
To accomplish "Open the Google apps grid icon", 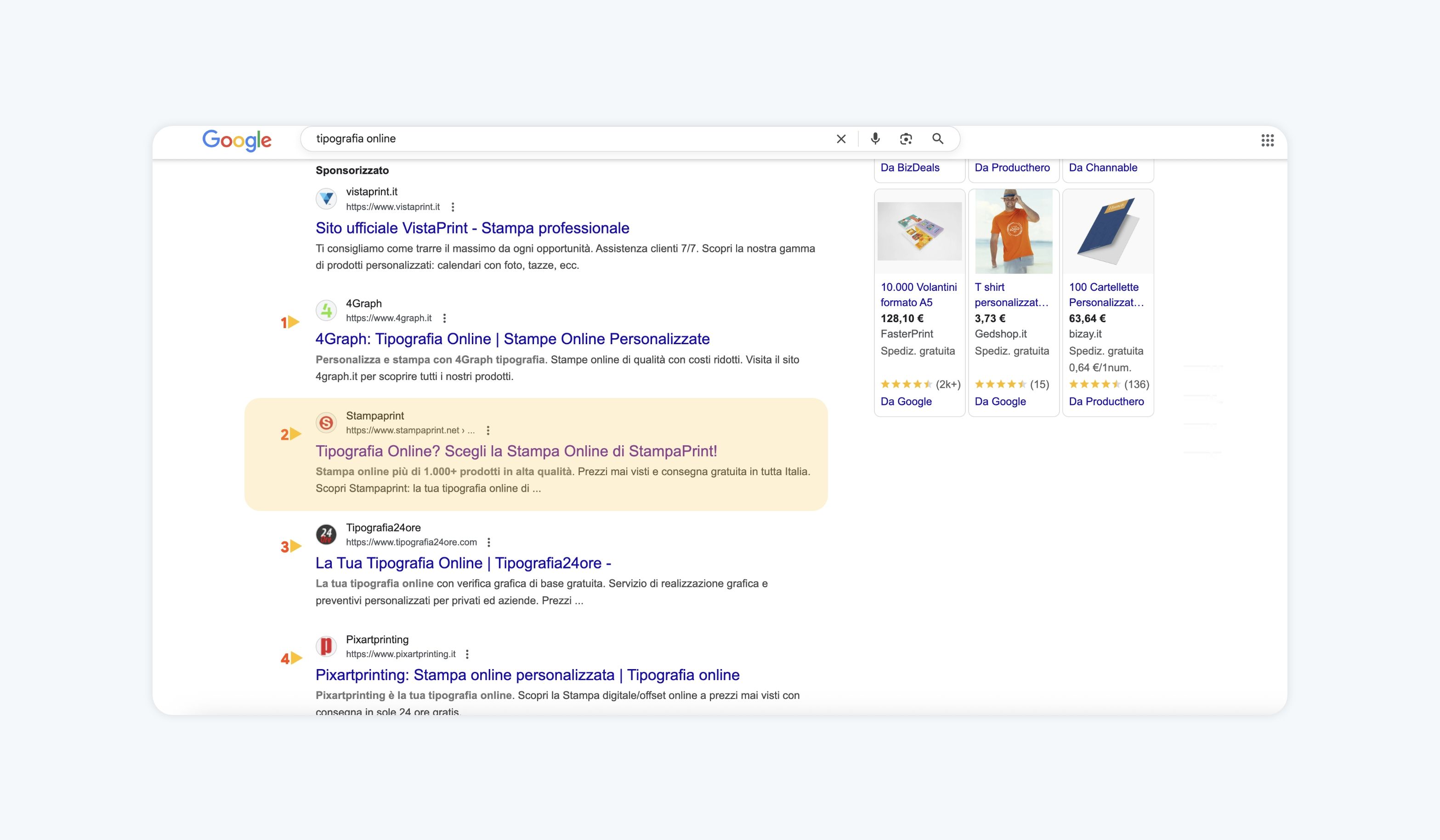I will pyautogui.click(x=1267, y=140).
